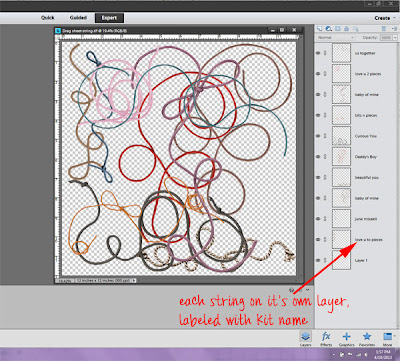Screen dimensions: 400x361
Task: Open the Effects fx panel
Action: 326,339
